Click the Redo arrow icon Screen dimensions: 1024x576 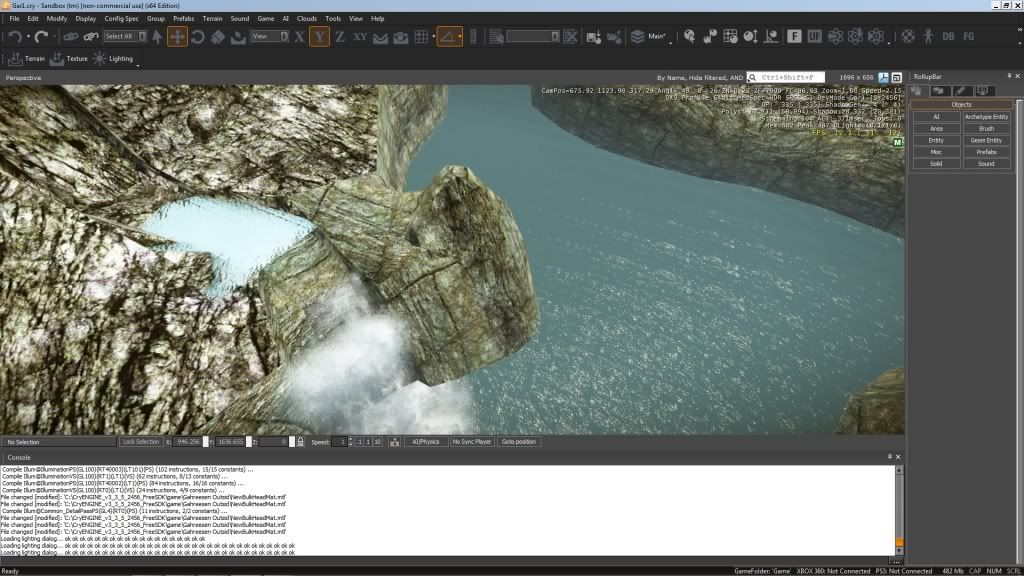(x=41, y=37)
